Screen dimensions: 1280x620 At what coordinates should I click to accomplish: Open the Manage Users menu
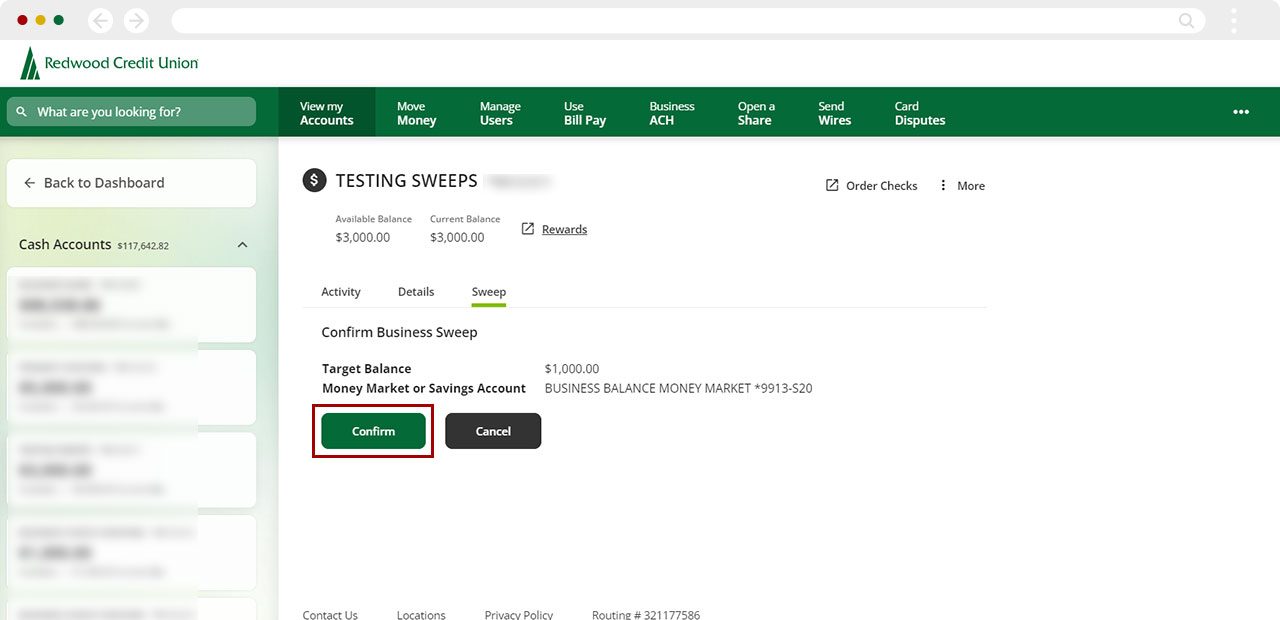click(499, 112)
